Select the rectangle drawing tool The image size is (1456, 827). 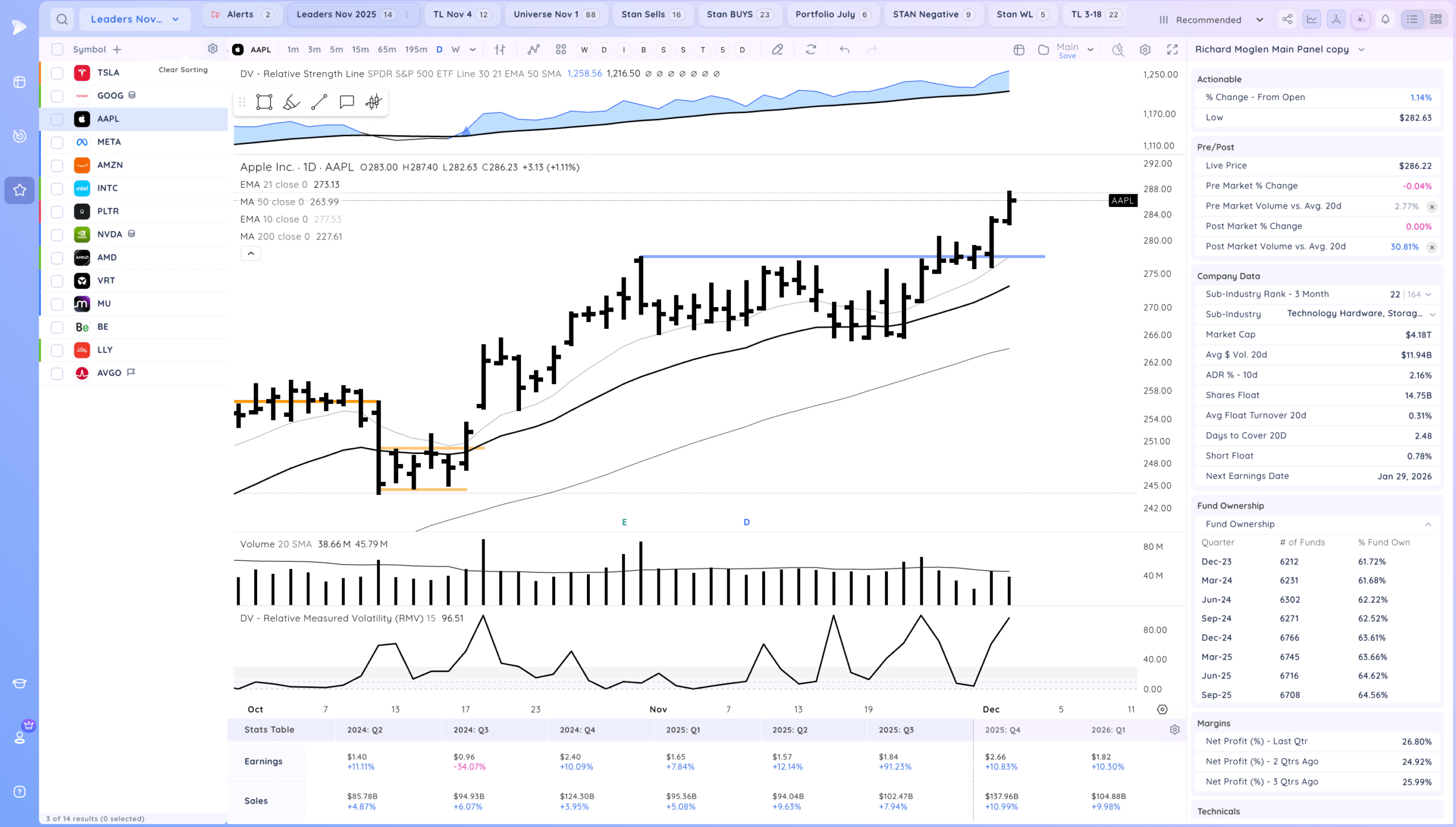(264, 102)
